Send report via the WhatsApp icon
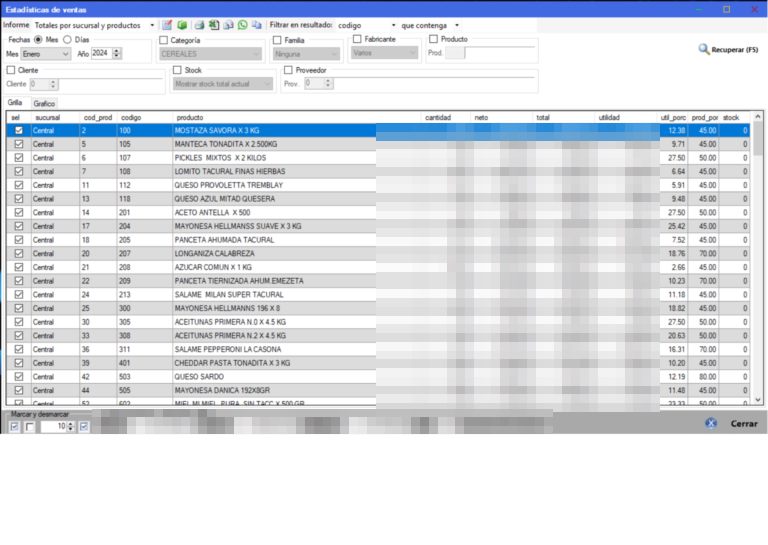 point(242,25)
